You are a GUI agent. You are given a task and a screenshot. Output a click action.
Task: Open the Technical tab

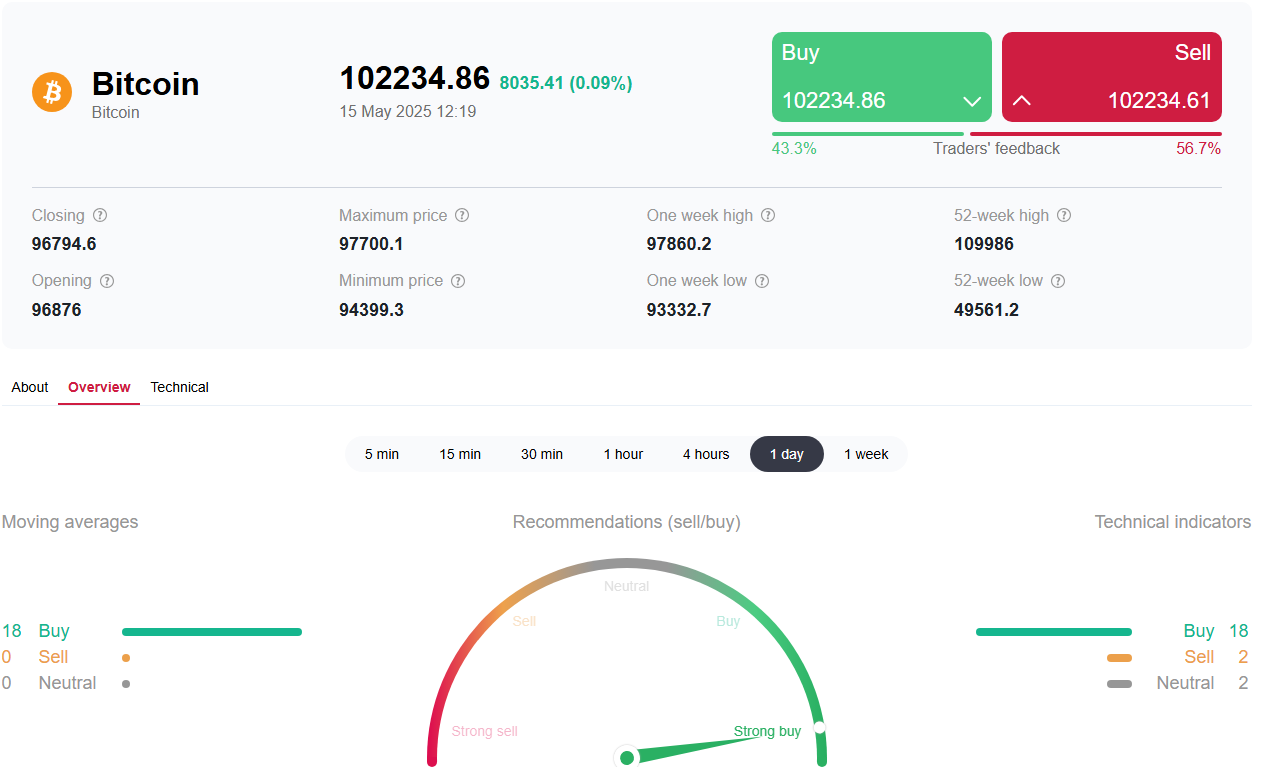point(180,387)
